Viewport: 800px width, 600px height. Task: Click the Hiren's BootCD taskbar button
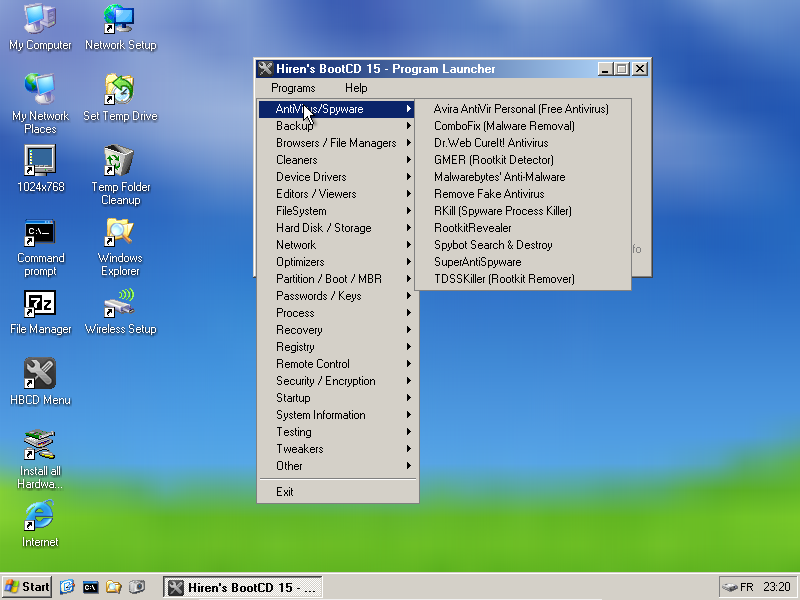(243, 587)
